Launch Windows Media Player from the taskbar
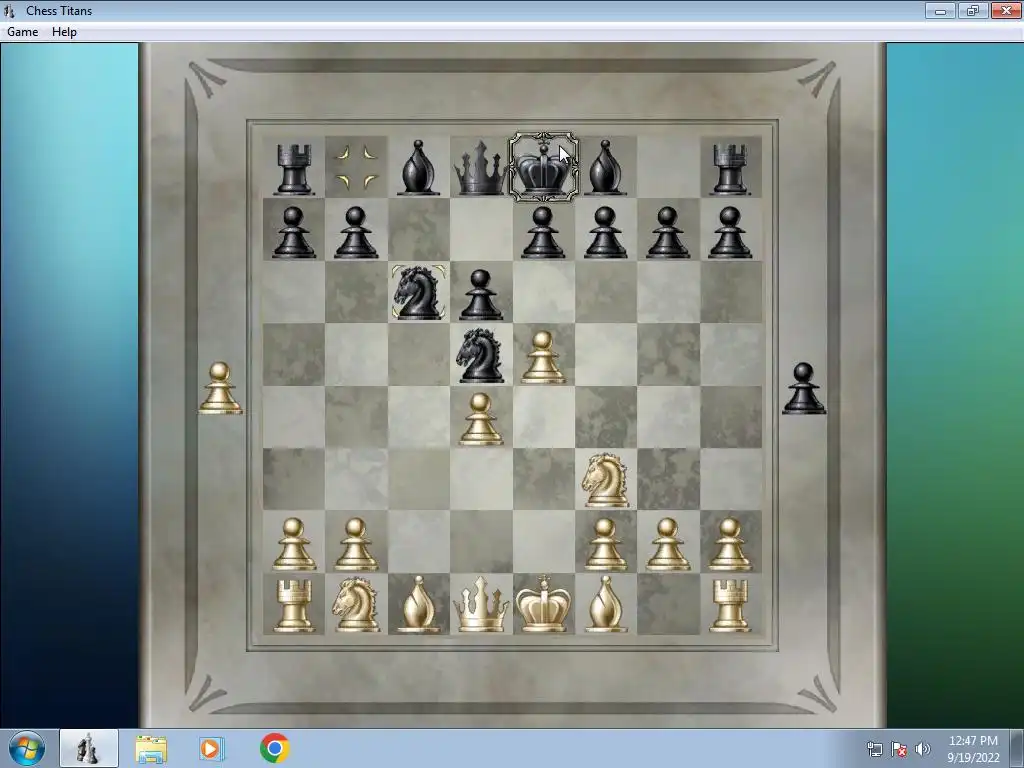Screen dimensions: 1024x768 [x=212, y=748]
